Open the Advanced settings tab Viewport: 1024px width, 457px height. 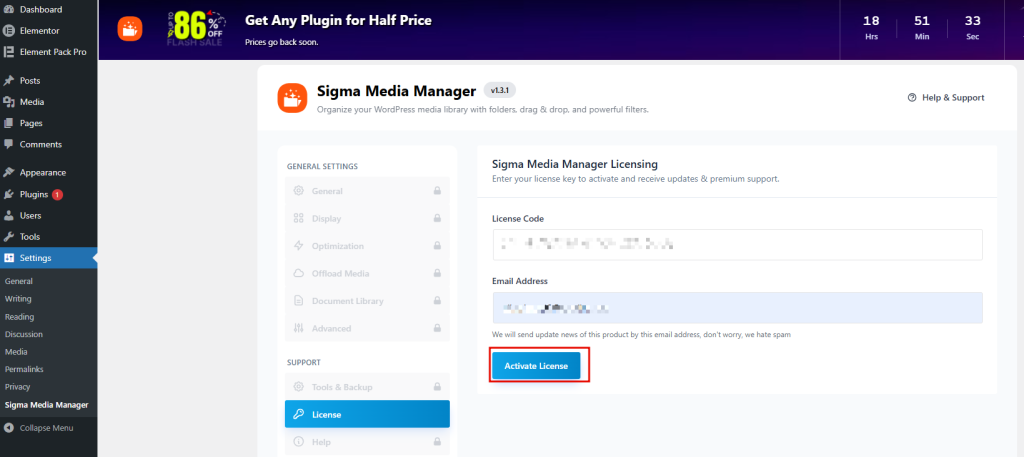pyautogui.click(x=367, y=328)
